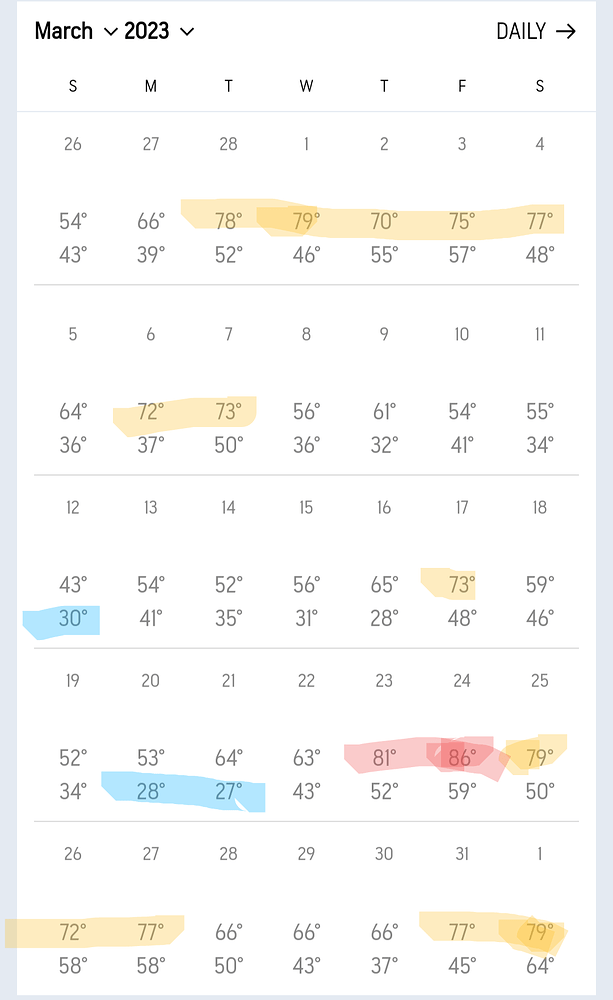613x1000 pixels.
Task: Select March 4 calendar day
Action: [540, 200]
